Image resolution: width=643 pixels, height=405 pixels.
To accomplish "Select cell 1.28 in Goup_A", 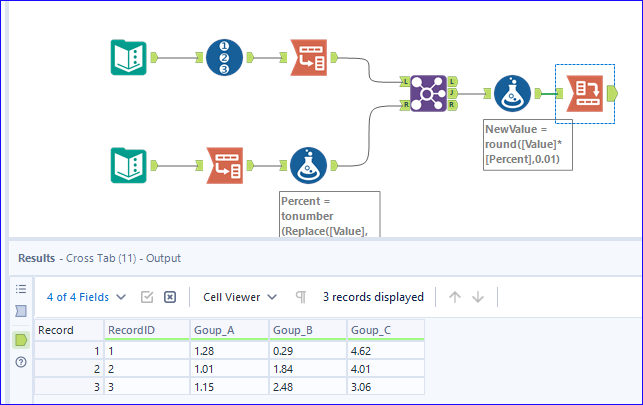I will tap(229, 351).
